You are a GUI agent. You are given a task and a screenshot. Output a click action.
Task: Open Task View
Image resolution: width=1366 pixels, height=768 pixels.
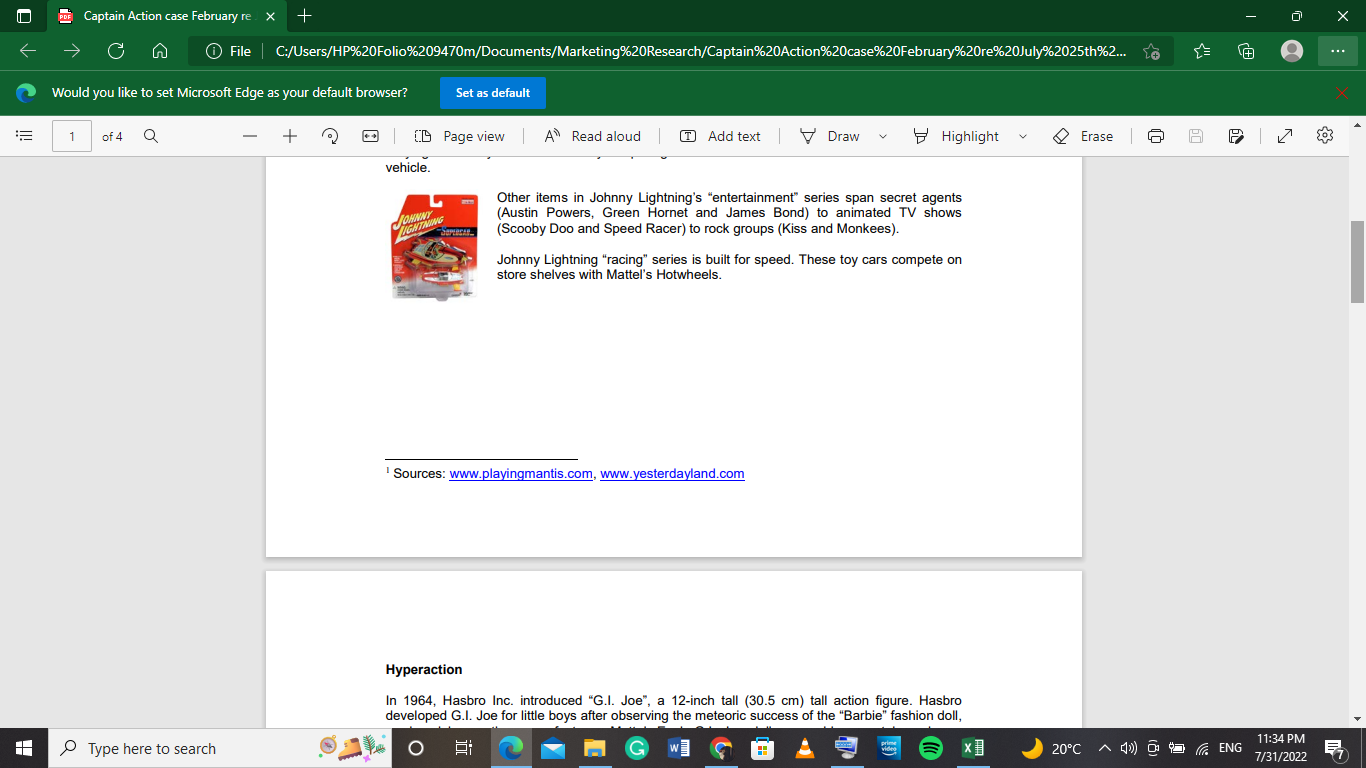(463, 748)
